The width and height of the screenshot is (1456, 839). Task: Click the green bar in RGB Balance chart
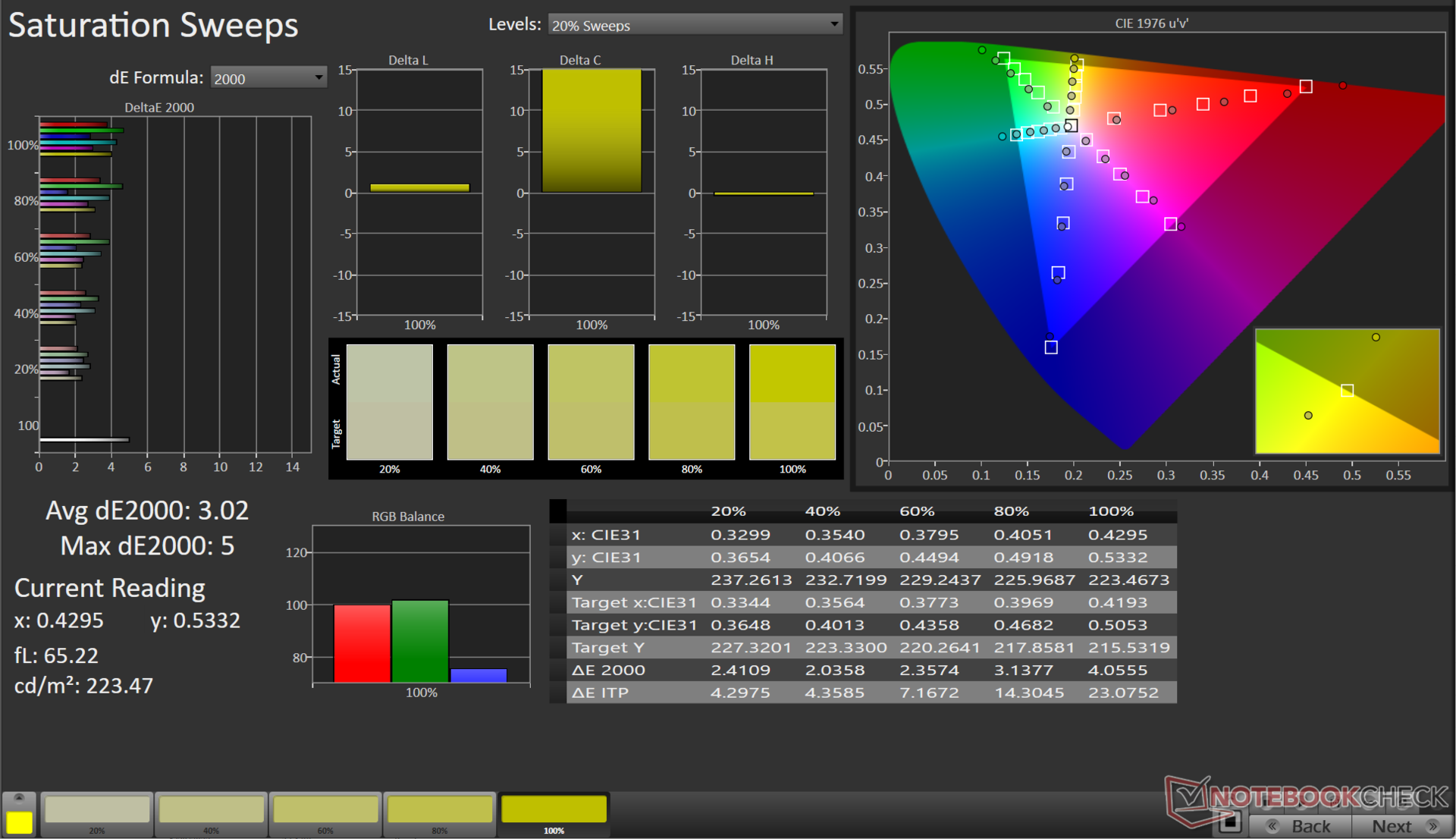420,641
